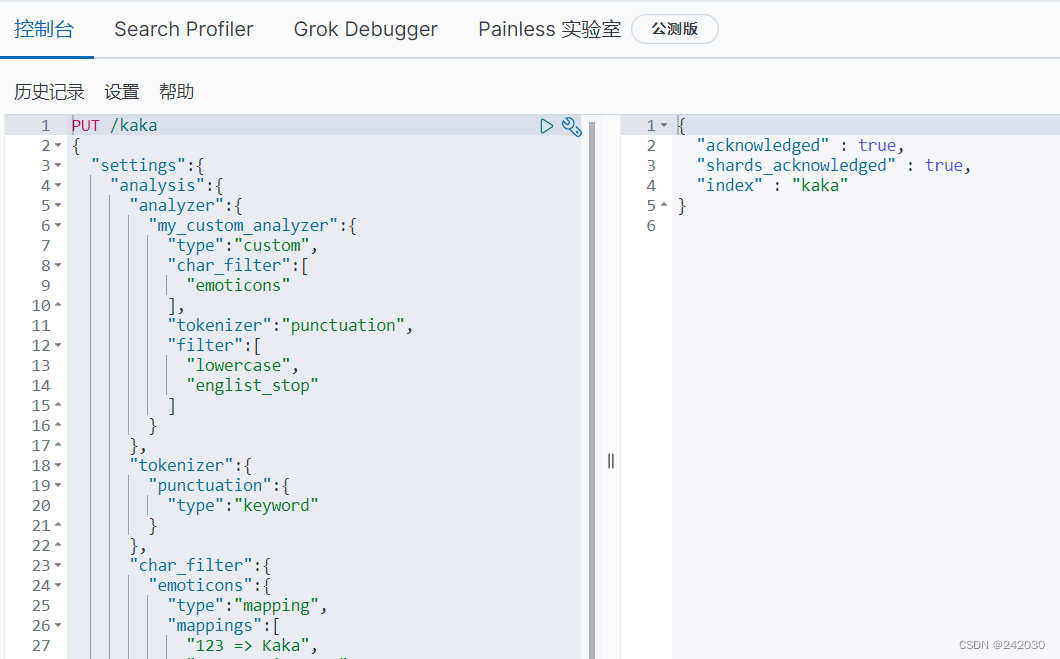Click fold-end marker on response line 5
This screenshot has height=659, width=1060.
[664, 205]
